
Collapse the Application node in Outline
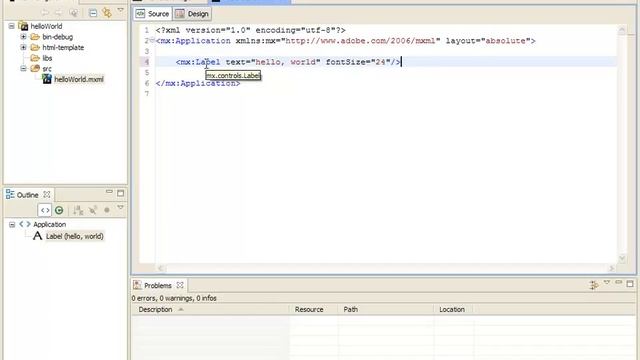tap(12, 224)
